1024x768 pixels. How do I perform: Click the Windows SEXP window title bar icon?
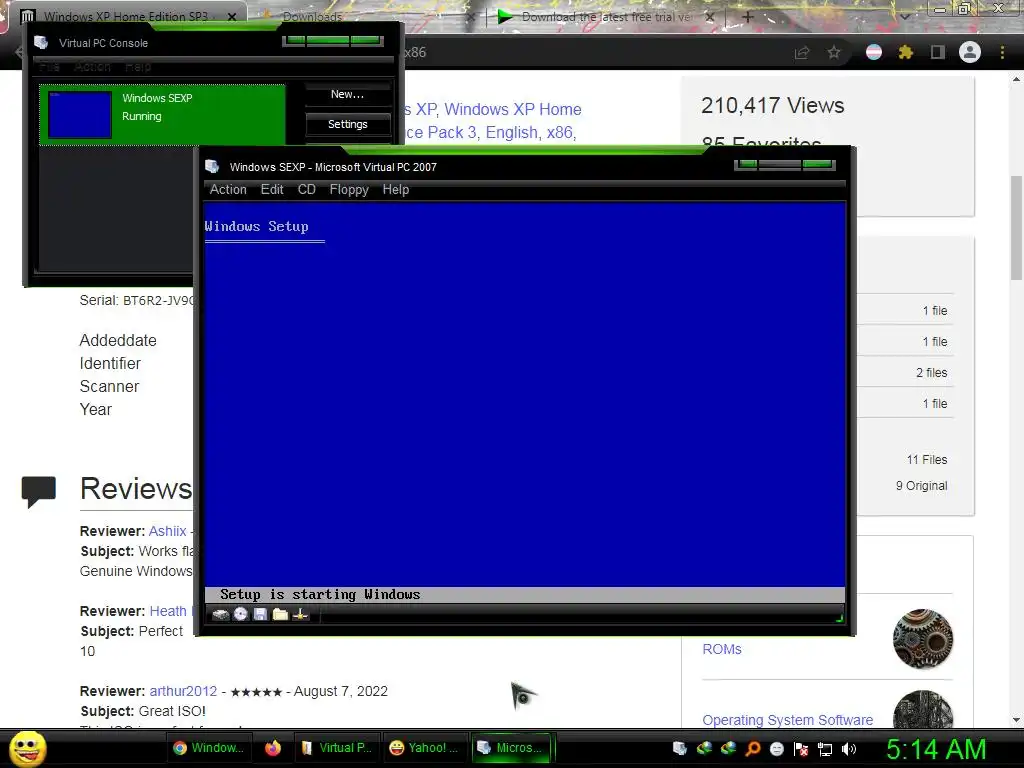click(x=212, y=167)
